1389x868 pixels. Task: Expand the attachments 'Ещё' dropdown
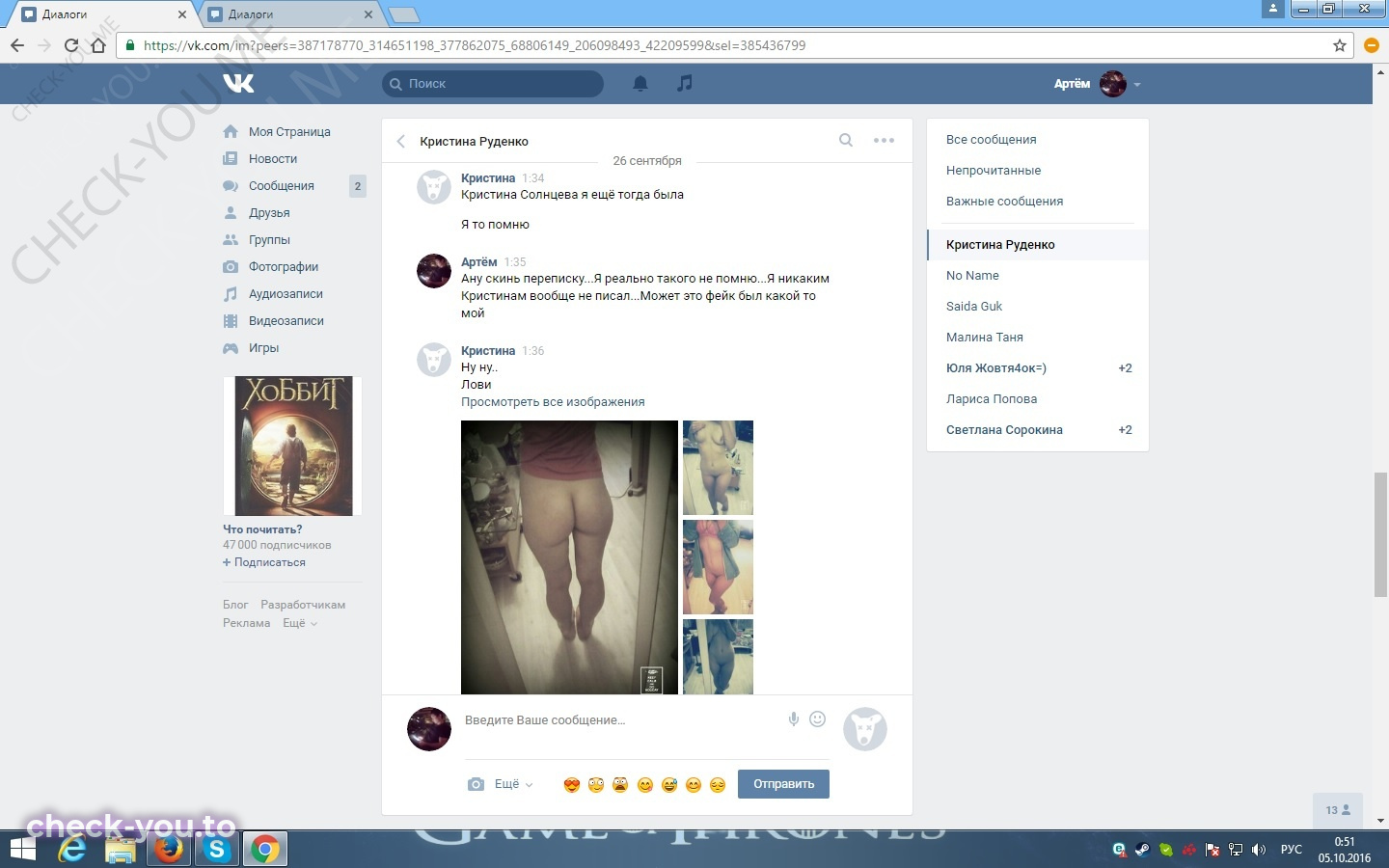(513, 784)
